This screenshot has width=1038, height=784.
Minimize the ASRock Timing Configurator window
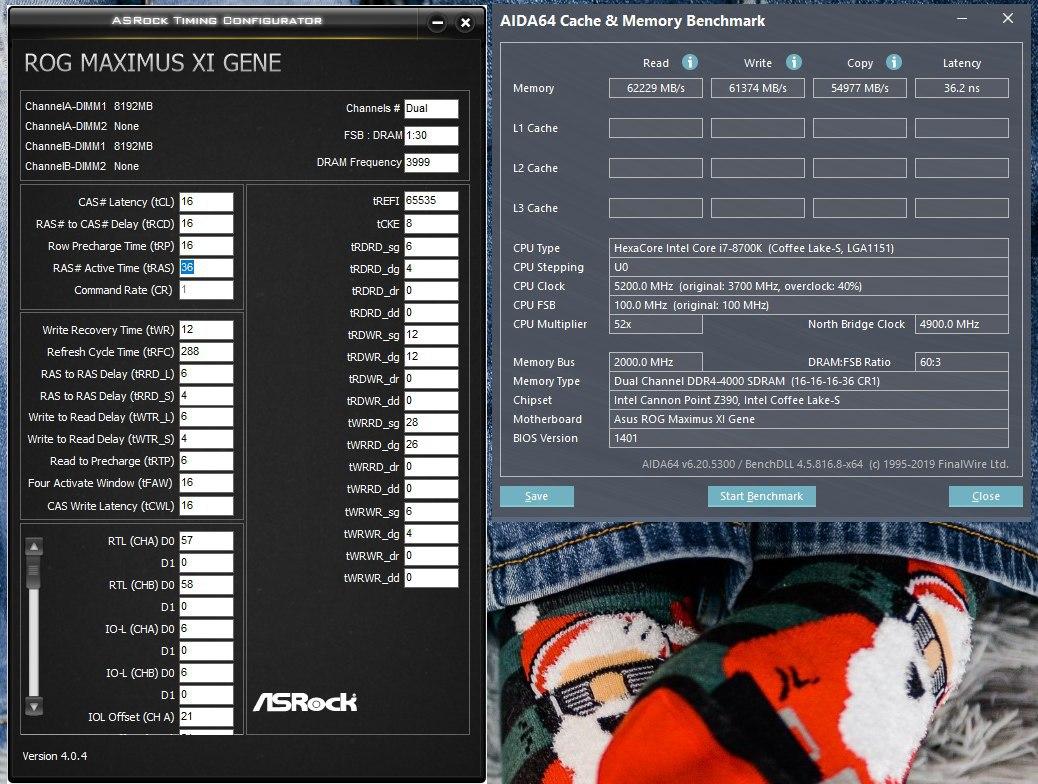(x=437, y=23)
